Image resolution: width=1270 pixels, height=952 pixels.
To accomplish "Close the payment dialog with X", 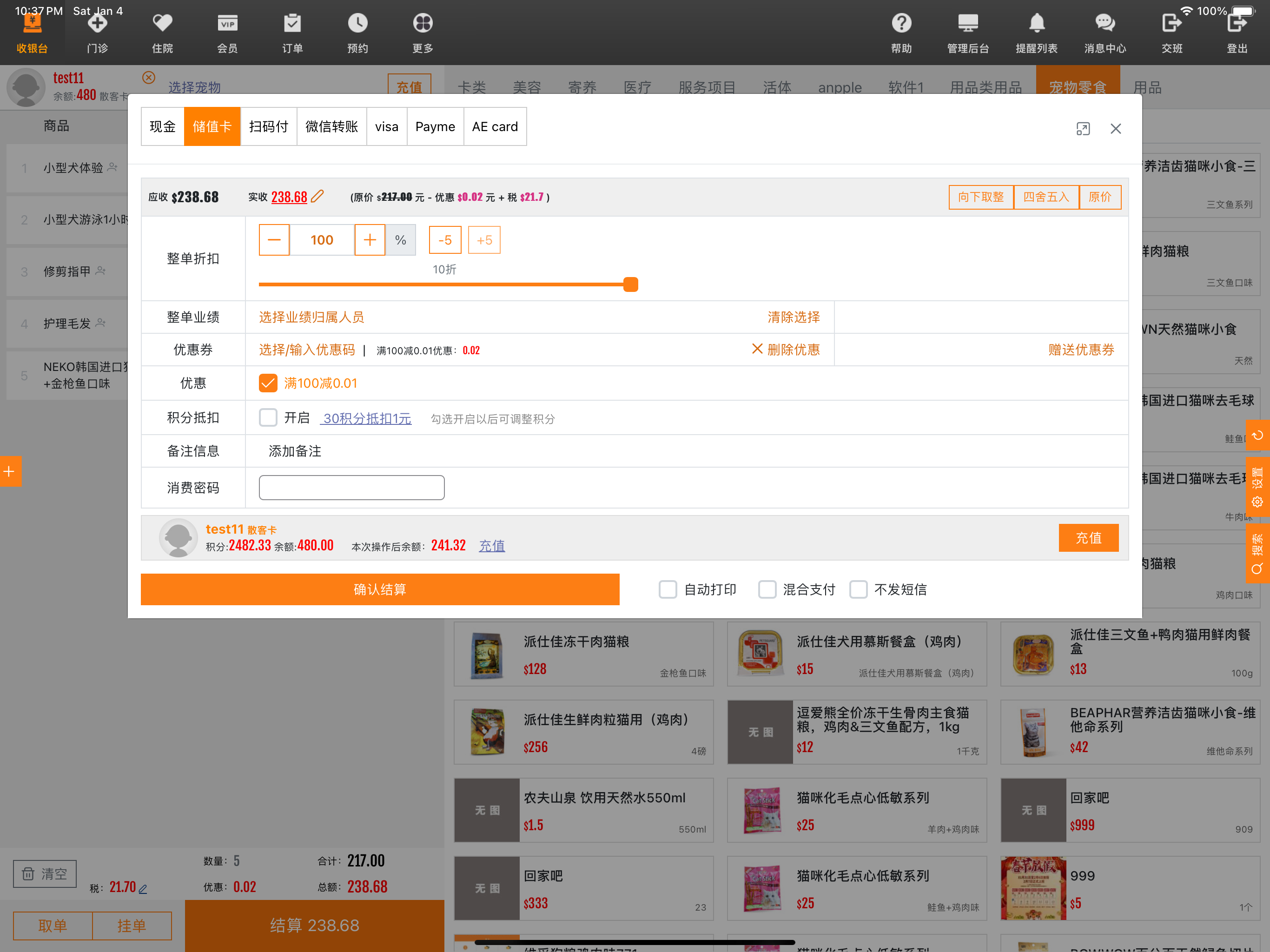I will click(x=1116, y=129).
